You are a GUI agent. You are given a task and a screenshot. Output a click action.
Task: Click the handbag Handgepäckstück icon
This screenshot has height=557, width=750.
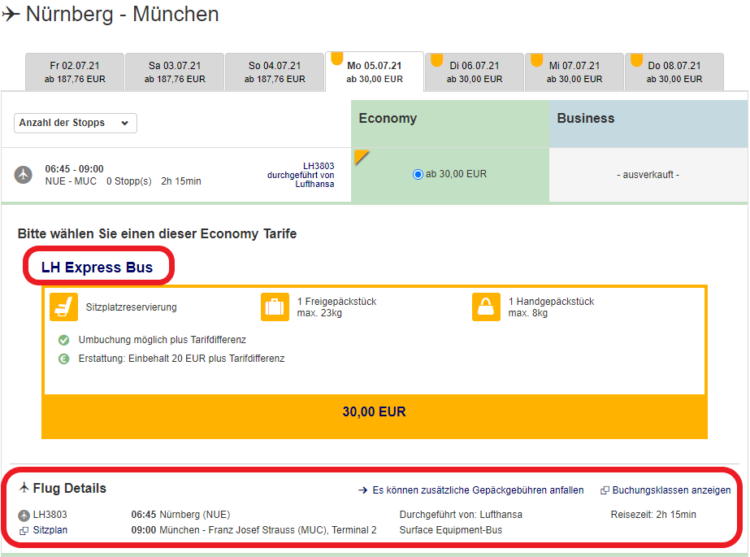pos(486,307)
